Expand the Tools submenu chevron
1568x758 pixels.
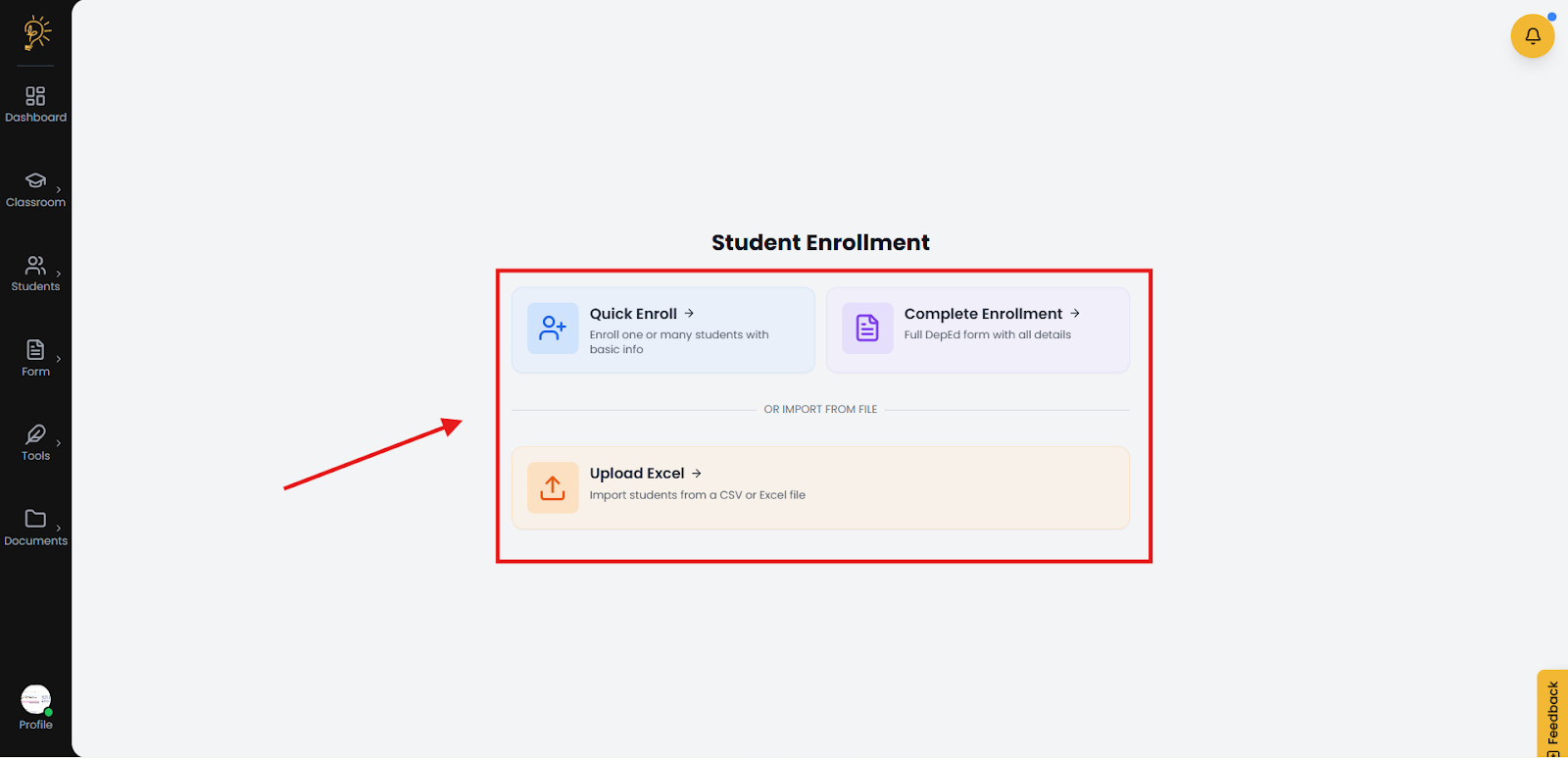pos(59,443)
